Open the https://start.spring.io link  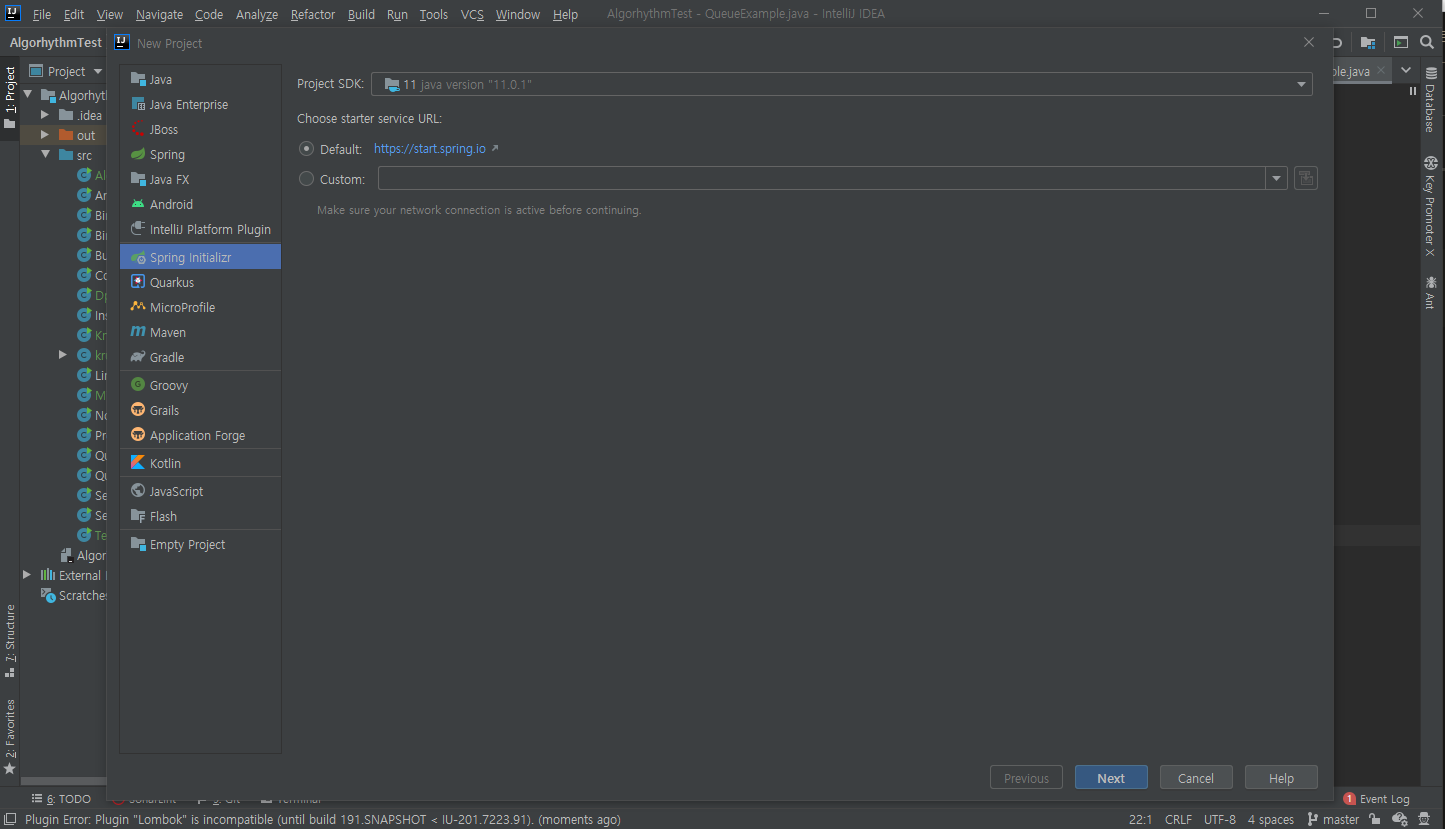click(x=430, y=149)
